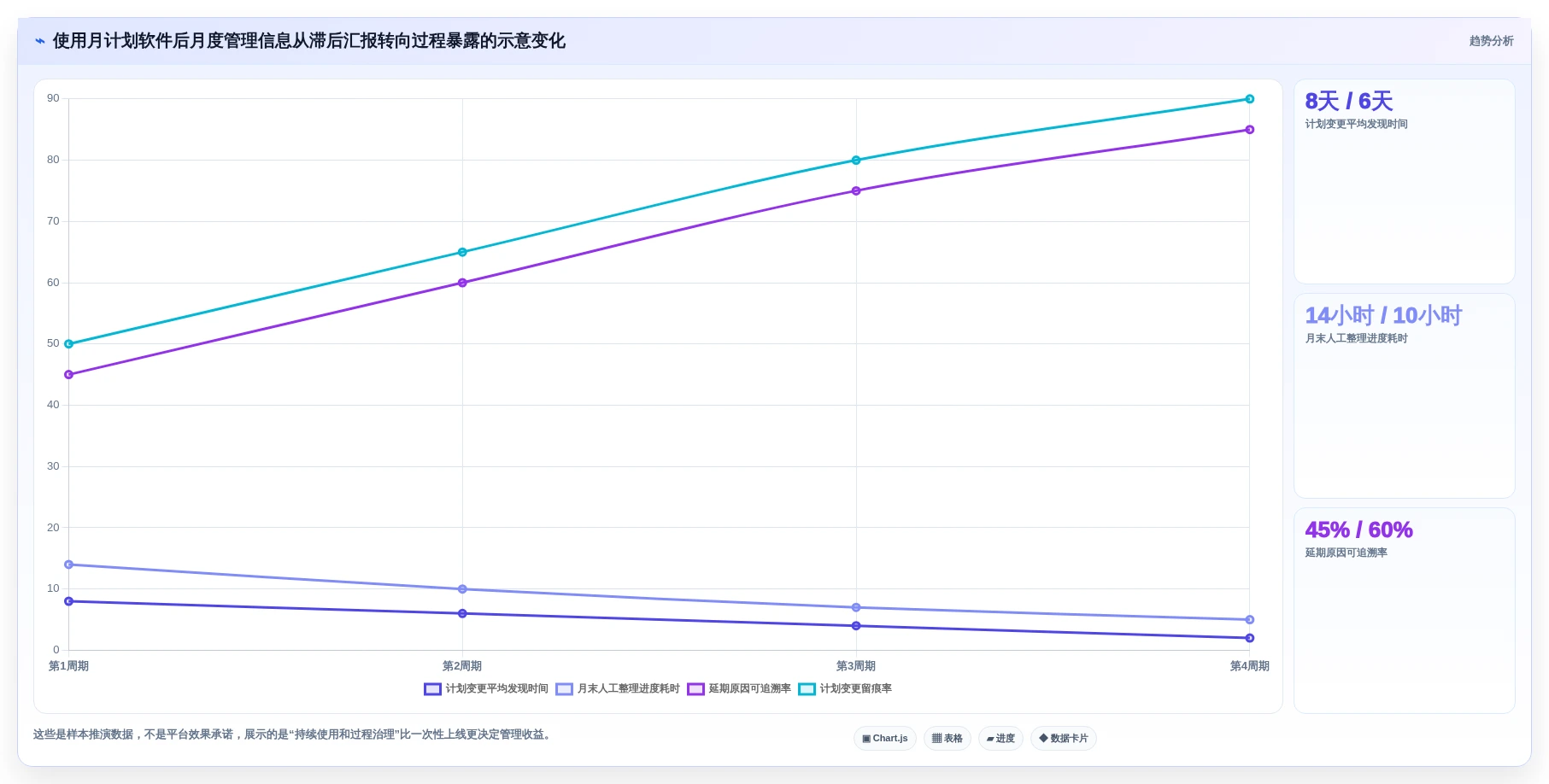
Task: Click the 数据卡片 tag chip
Action: 1064,738
